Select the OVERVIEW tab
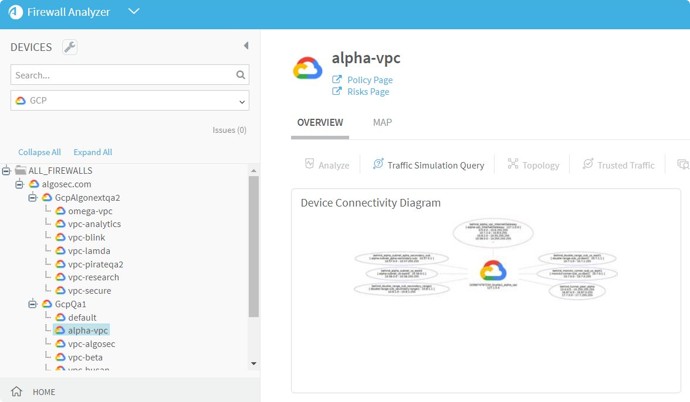 tap(320, 122)
